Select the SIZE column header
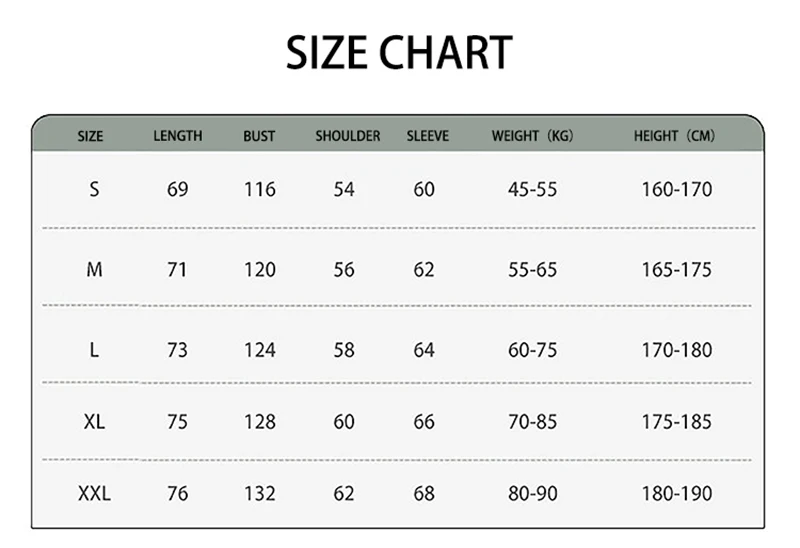The width and height of the screenshot is (800, 548). 90,136
